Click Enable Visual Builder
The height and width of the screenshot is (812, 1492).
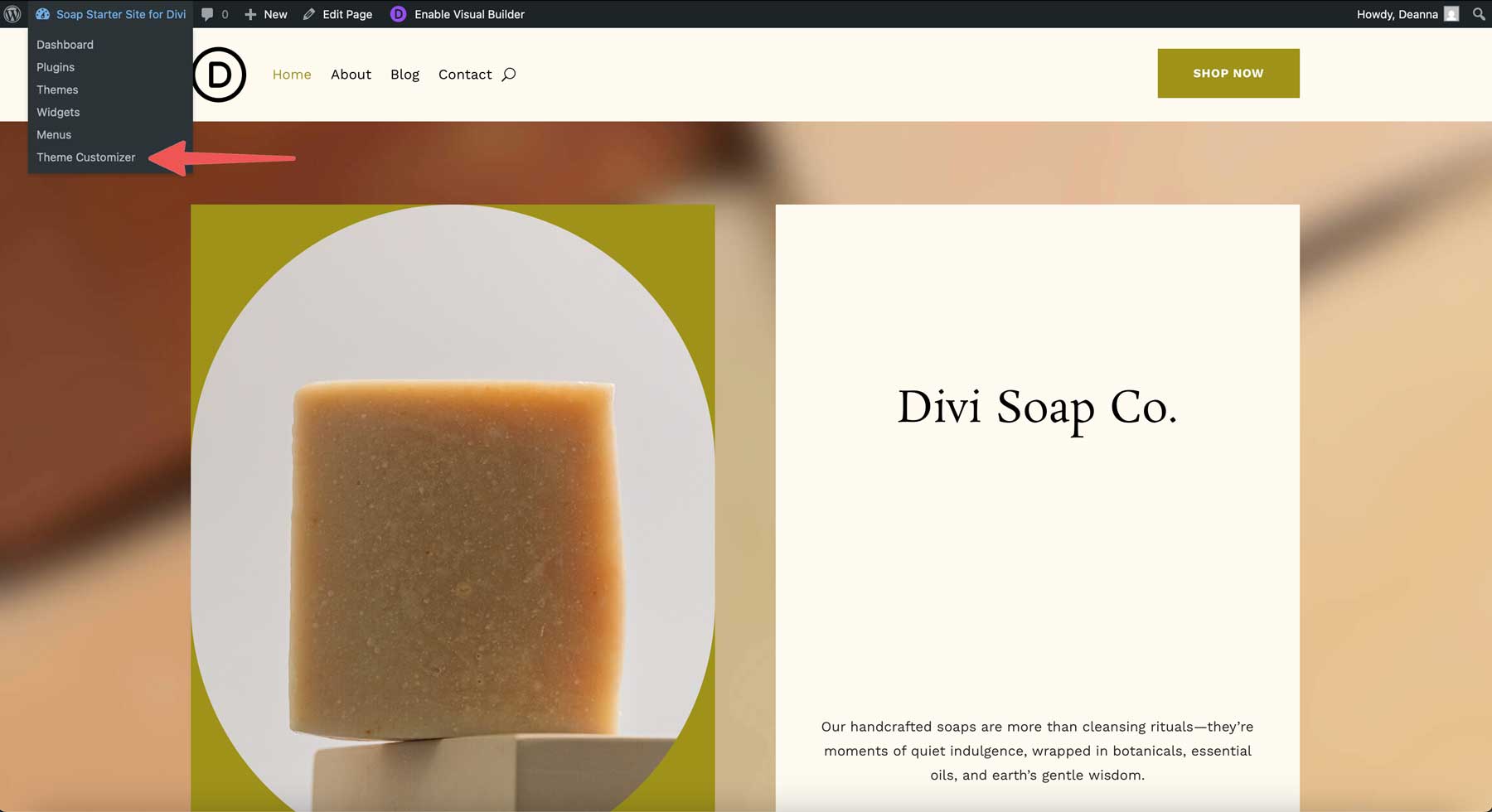point(469,14)
